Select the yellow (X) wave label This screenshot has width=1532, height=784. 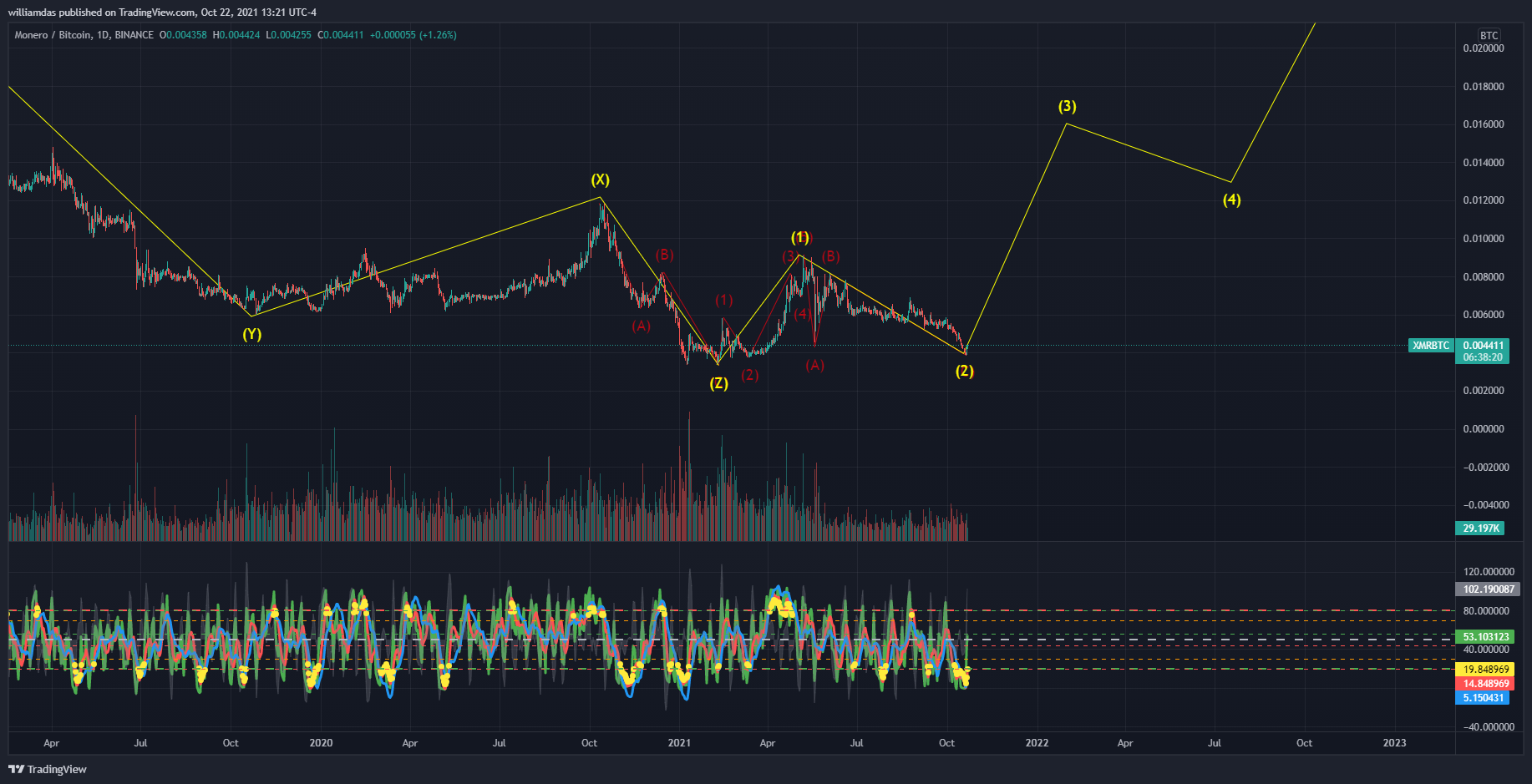[601, 180]
